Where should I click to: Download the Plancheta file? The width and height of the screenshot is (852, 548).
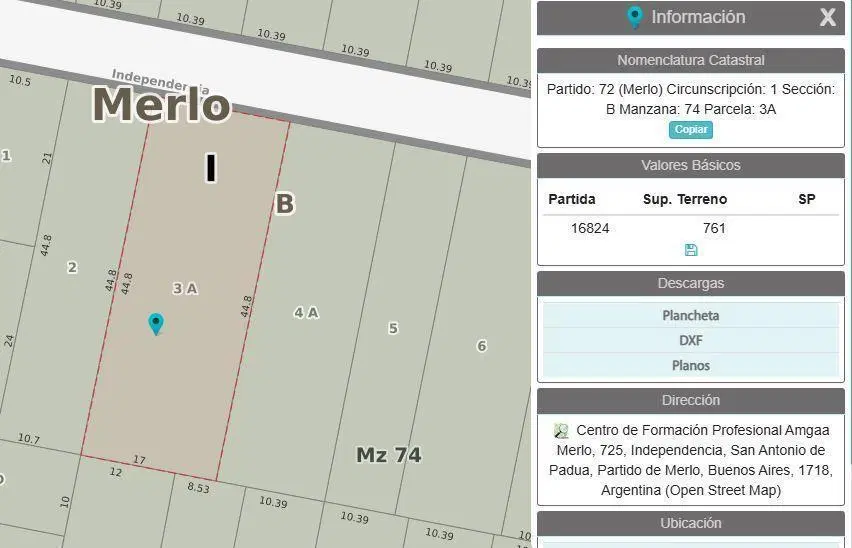click(691, 316)
